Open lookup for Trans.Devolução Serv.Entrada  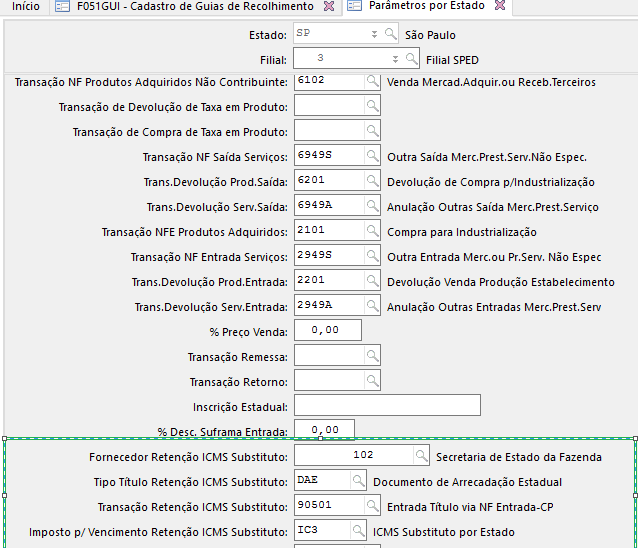click(372, 306)
